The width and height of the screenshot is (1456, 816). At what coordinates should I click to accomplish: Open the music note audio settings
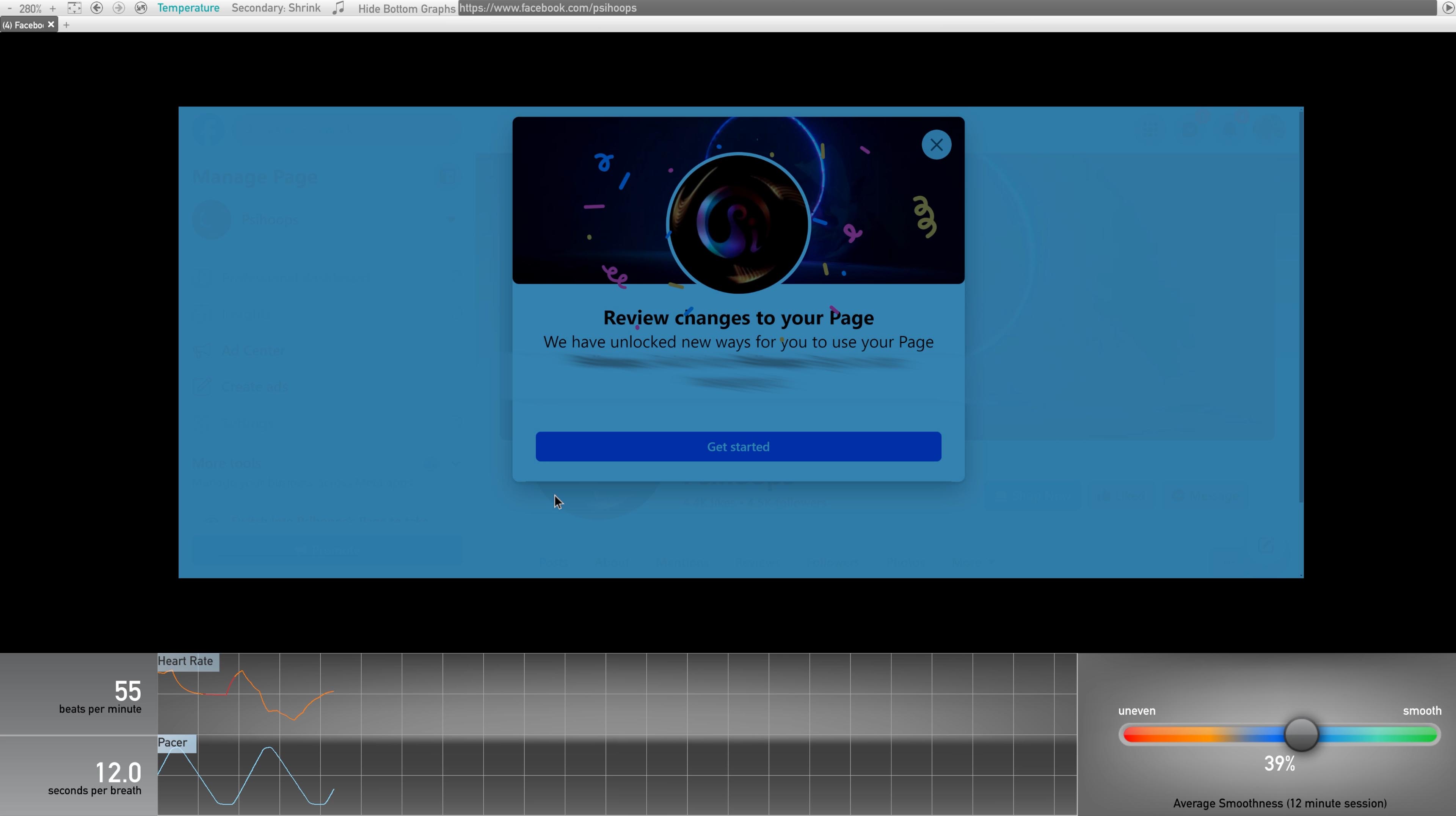(338, 8)
